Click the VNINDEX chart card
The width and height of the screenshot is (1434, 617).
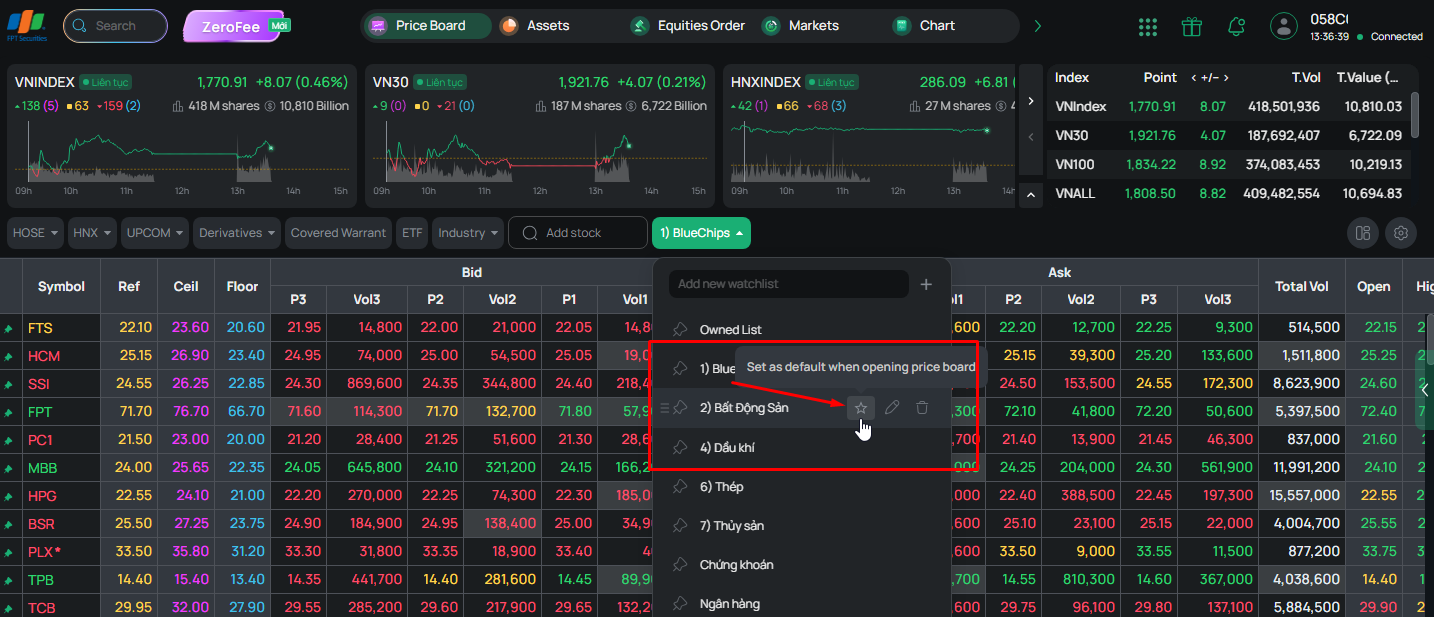(x=180, y=136)
